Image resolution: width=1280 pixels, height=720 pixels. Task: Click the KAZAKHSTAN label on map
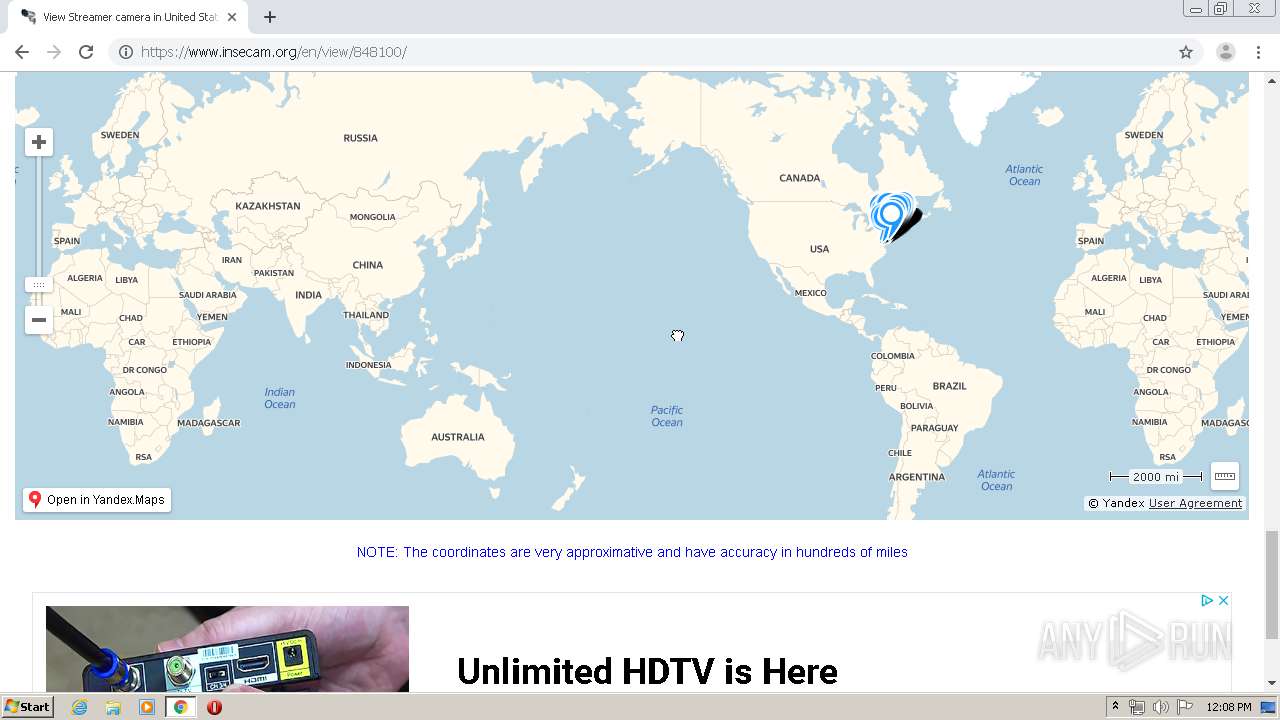(x=268, y=206)
